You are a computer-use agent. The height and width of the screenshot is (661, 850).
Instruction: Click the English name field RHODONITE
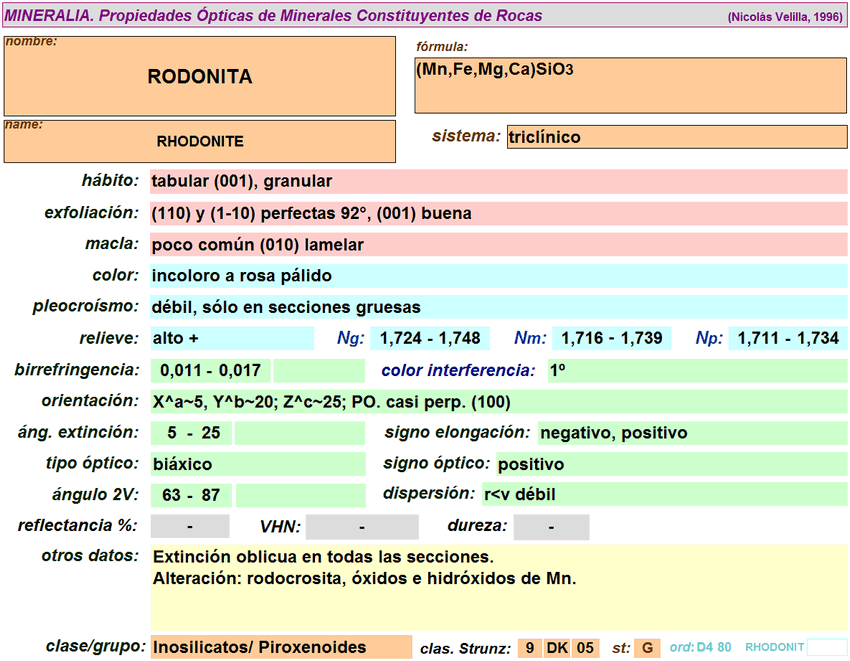tap(200, 142)
